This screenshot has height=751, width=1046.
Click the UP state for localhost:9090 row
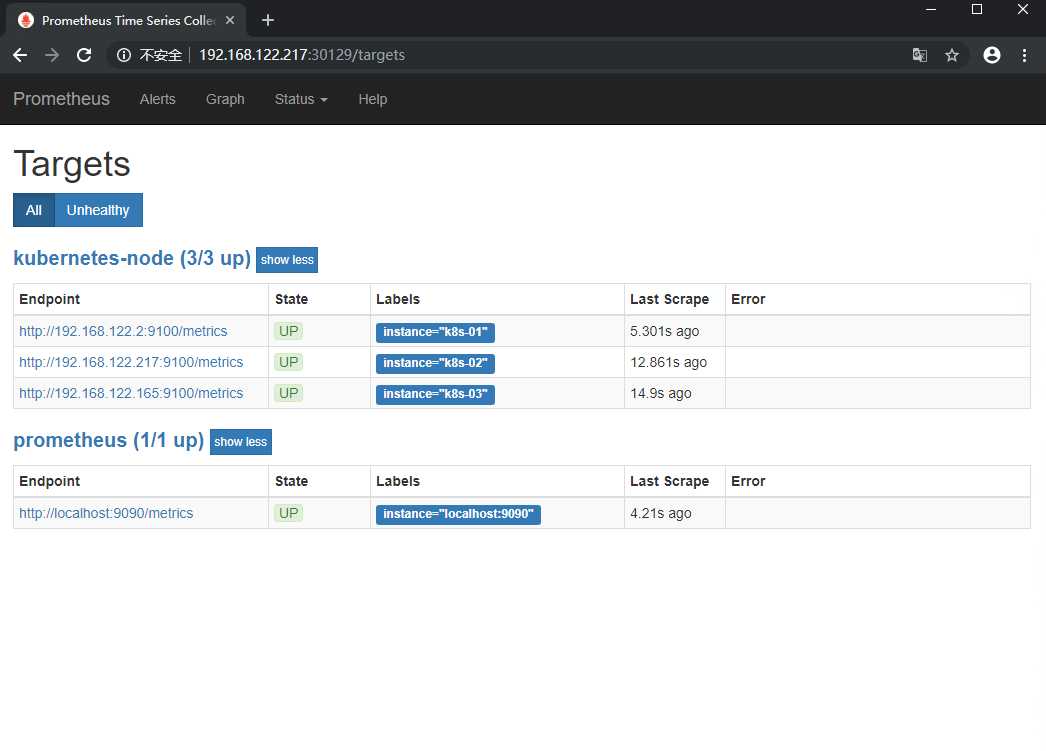(x=289, y=513)
